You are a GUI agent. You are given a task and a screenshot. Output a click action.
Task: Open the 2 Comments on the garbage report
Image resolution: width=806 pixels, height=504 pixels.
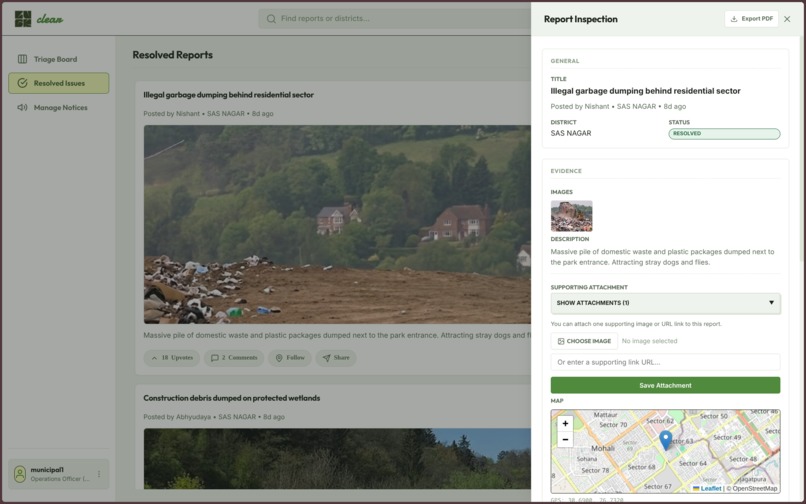coord(234,357)
